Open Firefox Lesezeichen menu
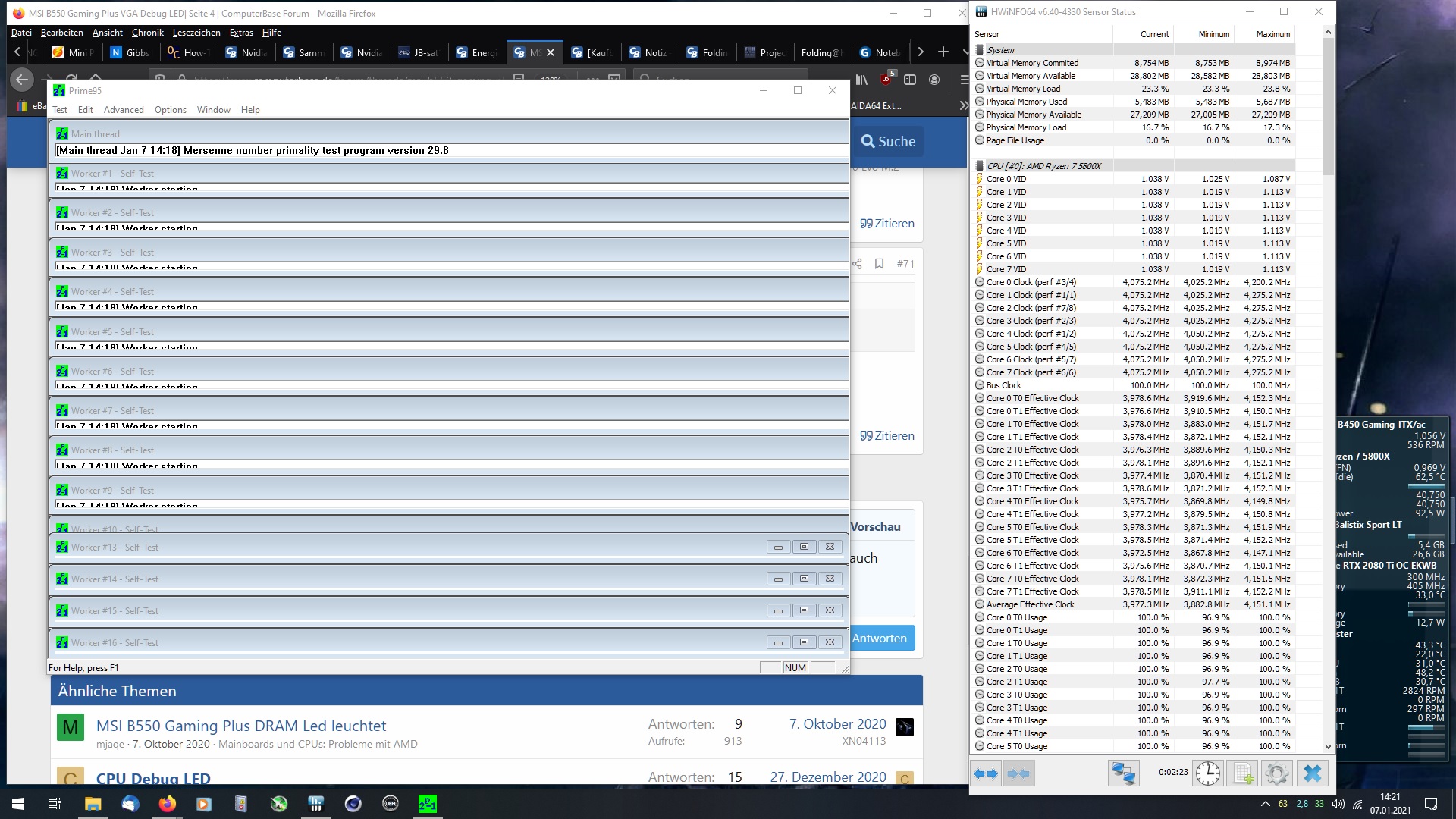This screenshot has height=819, width=1456. pyautogui.click(x=196, y=33)
